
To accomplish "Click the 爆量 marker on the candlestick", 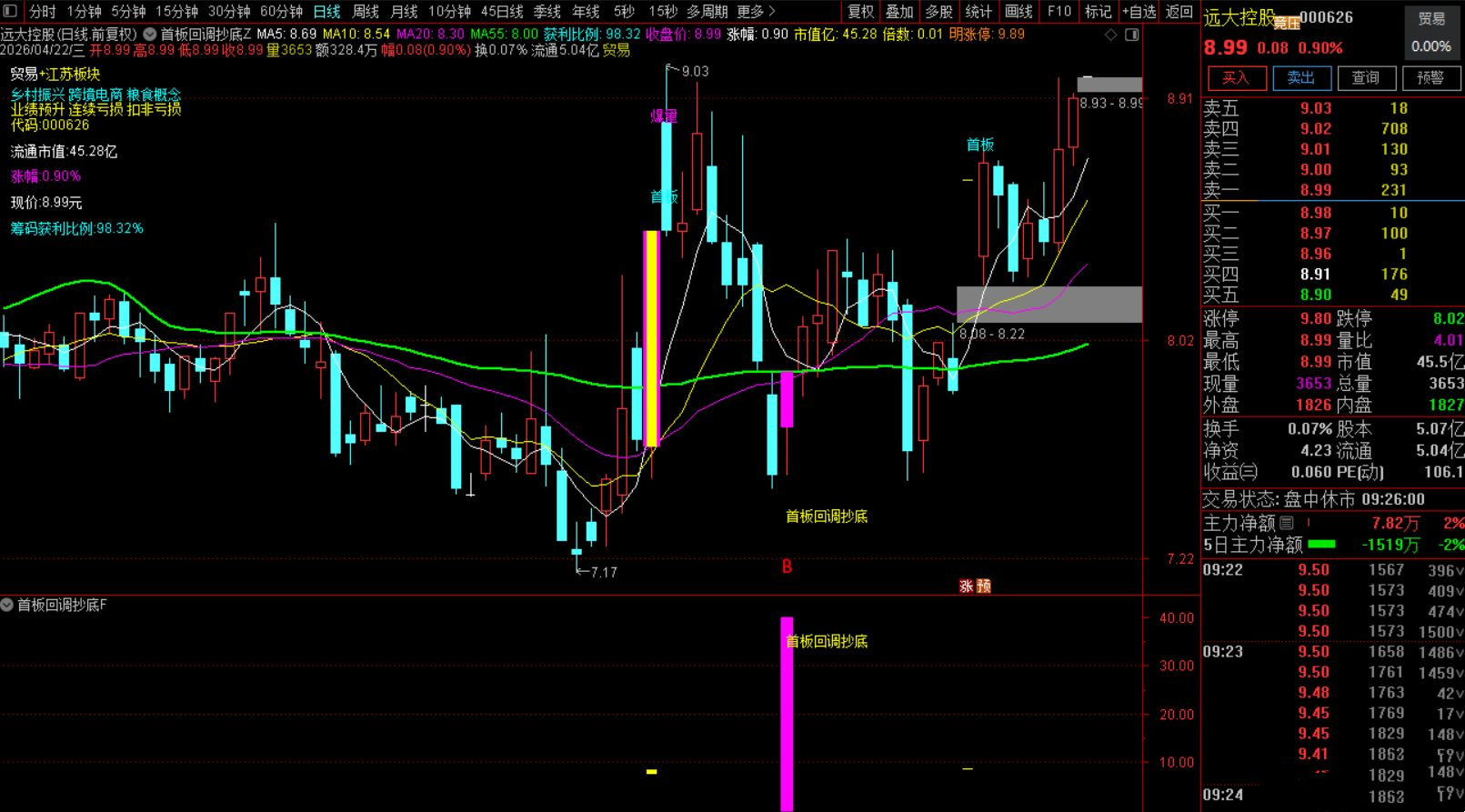I will (x=664, y=115).
